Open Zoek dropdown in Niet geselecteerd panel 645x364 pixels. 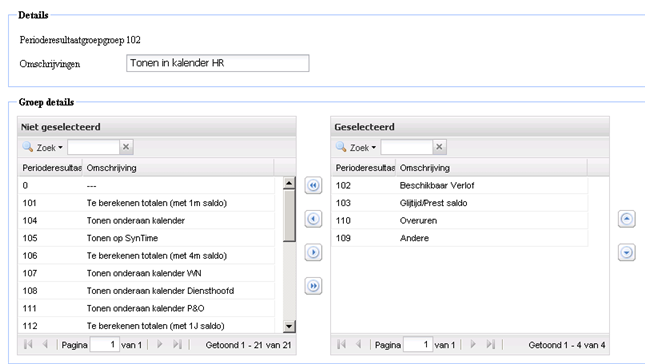43,147
